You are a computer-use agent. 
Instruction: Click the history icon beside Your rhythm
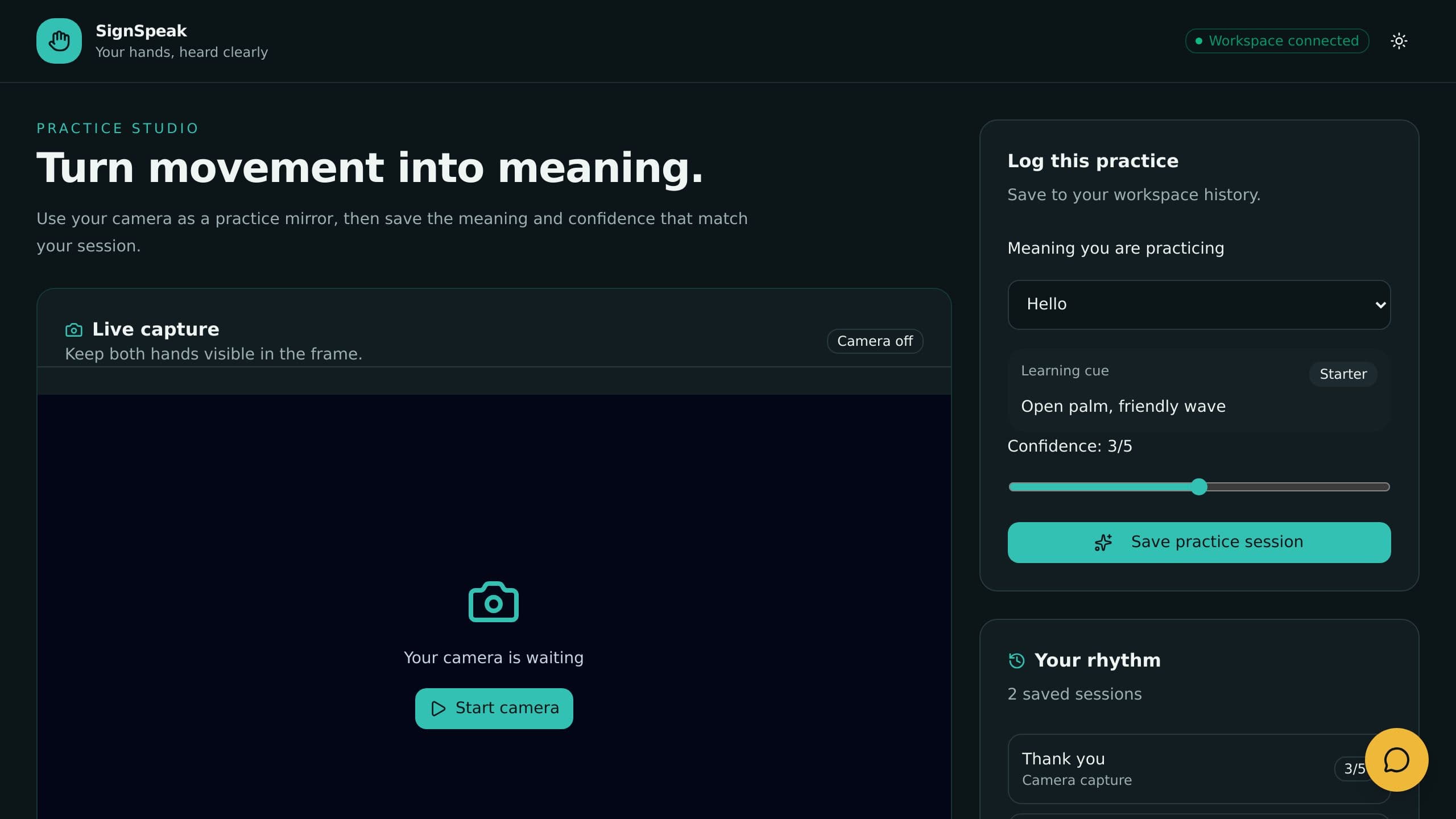coord(1016,661)
